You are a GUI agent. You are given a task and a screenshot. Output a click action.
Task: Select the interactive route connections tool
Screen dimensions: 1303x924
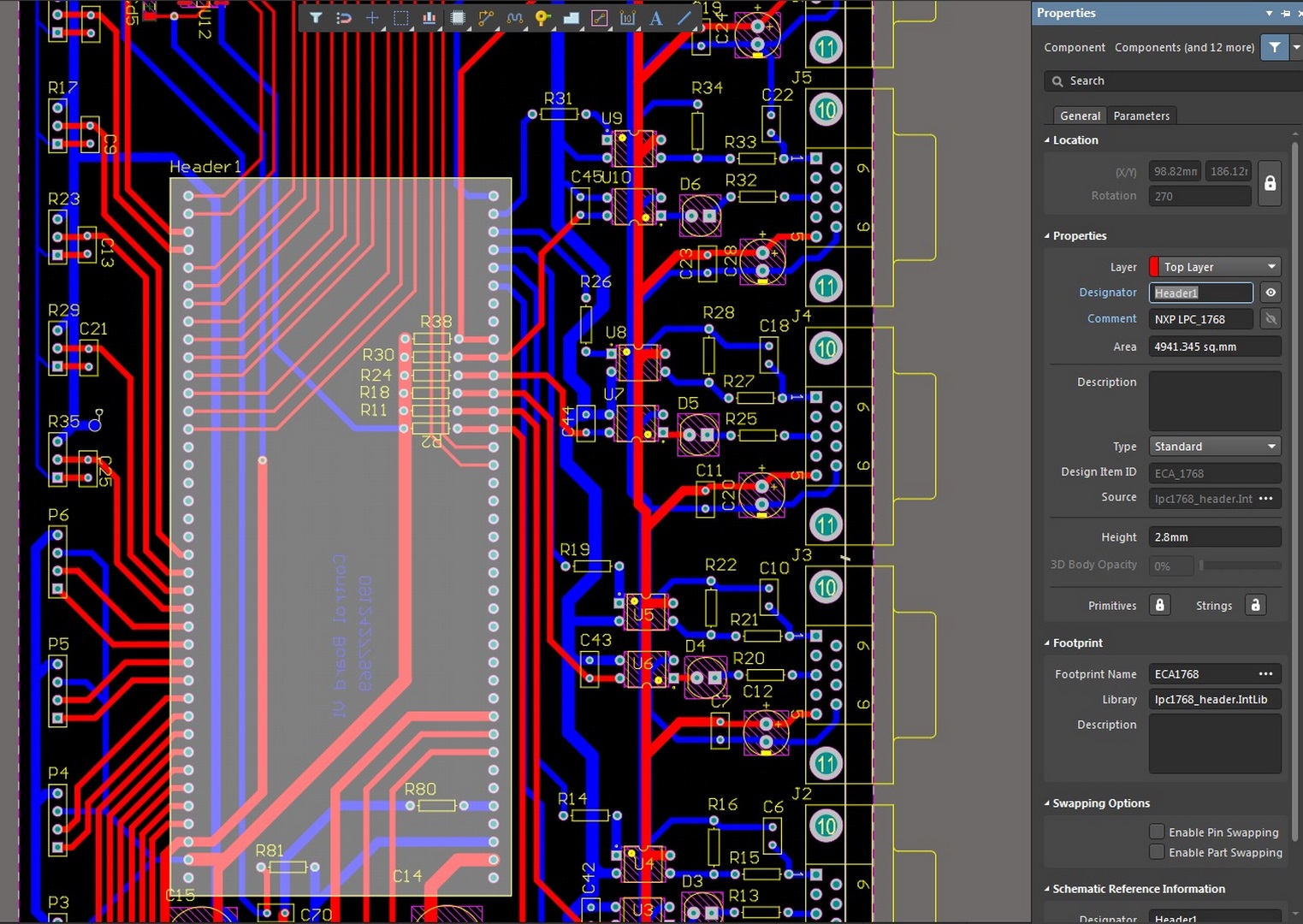click(486, 18)
